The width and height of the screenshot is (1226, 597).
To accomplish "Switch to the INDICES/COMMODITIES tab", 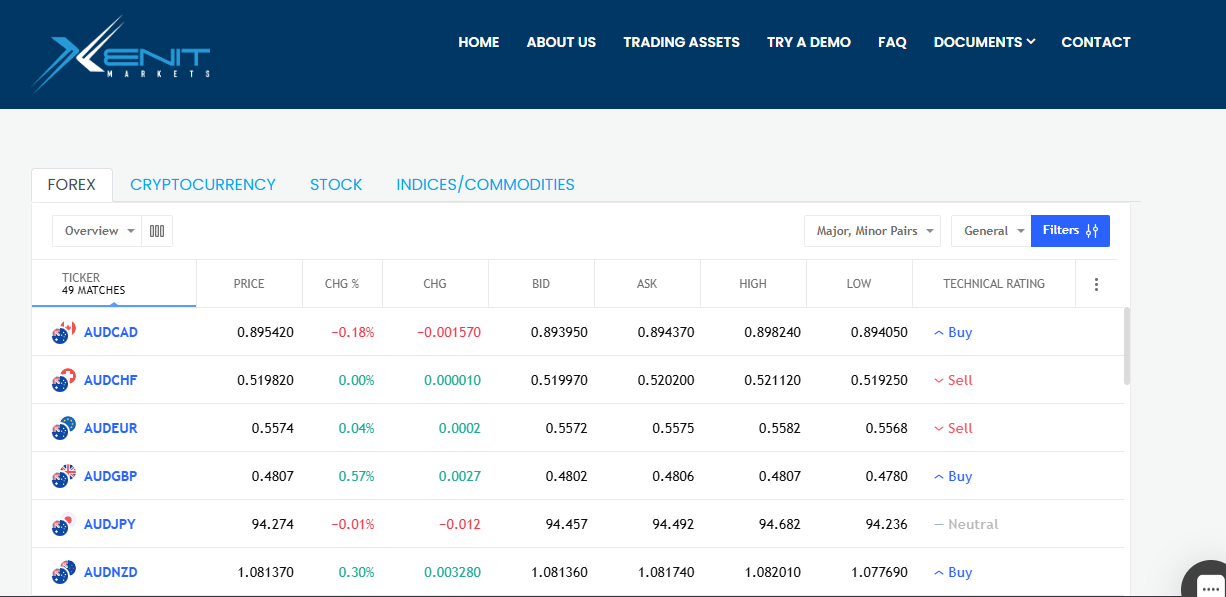I will click(485, 185).
